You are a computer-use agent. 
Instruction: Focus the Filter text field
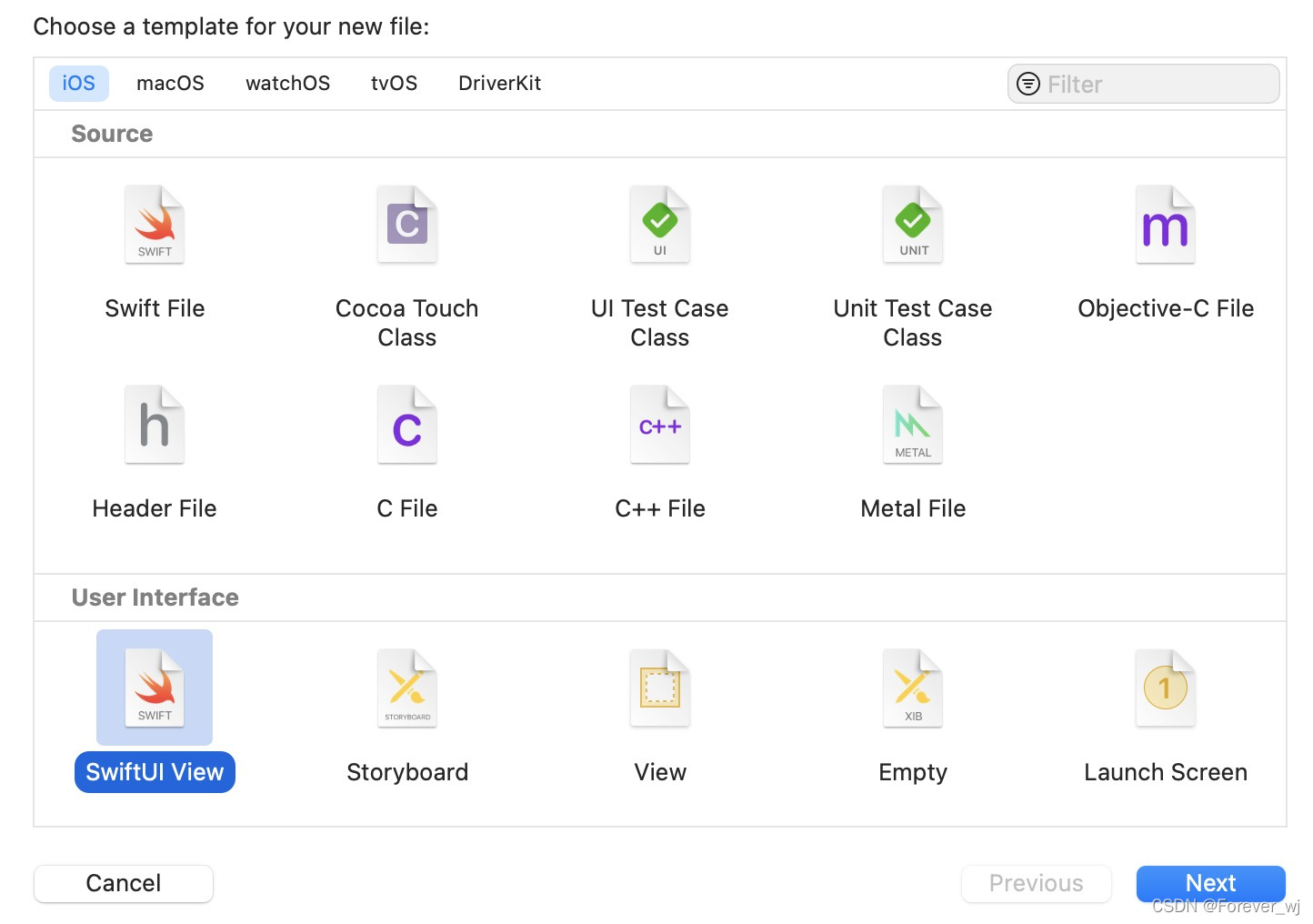coord(1144,84)
